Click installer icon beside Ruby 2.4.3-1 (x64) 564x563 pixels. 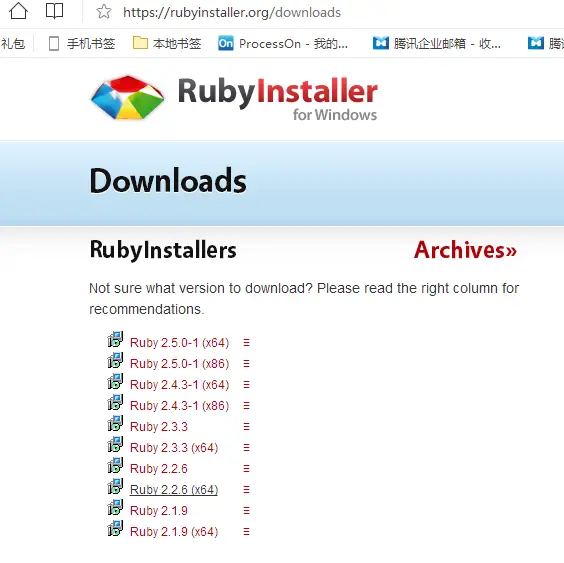coord(115,381)
